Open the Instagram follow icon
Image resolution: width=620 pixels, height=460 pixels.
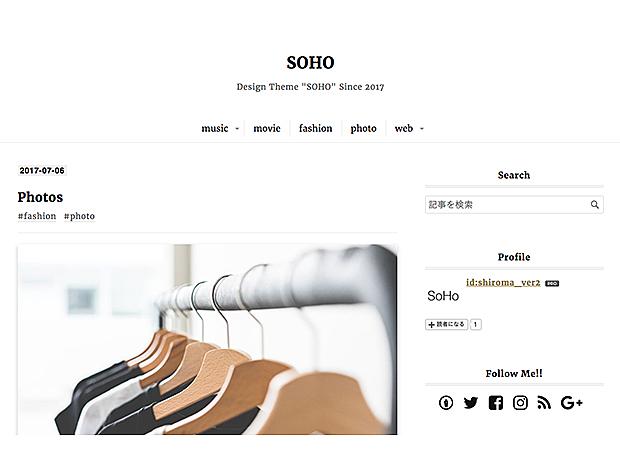pos(520,403)
